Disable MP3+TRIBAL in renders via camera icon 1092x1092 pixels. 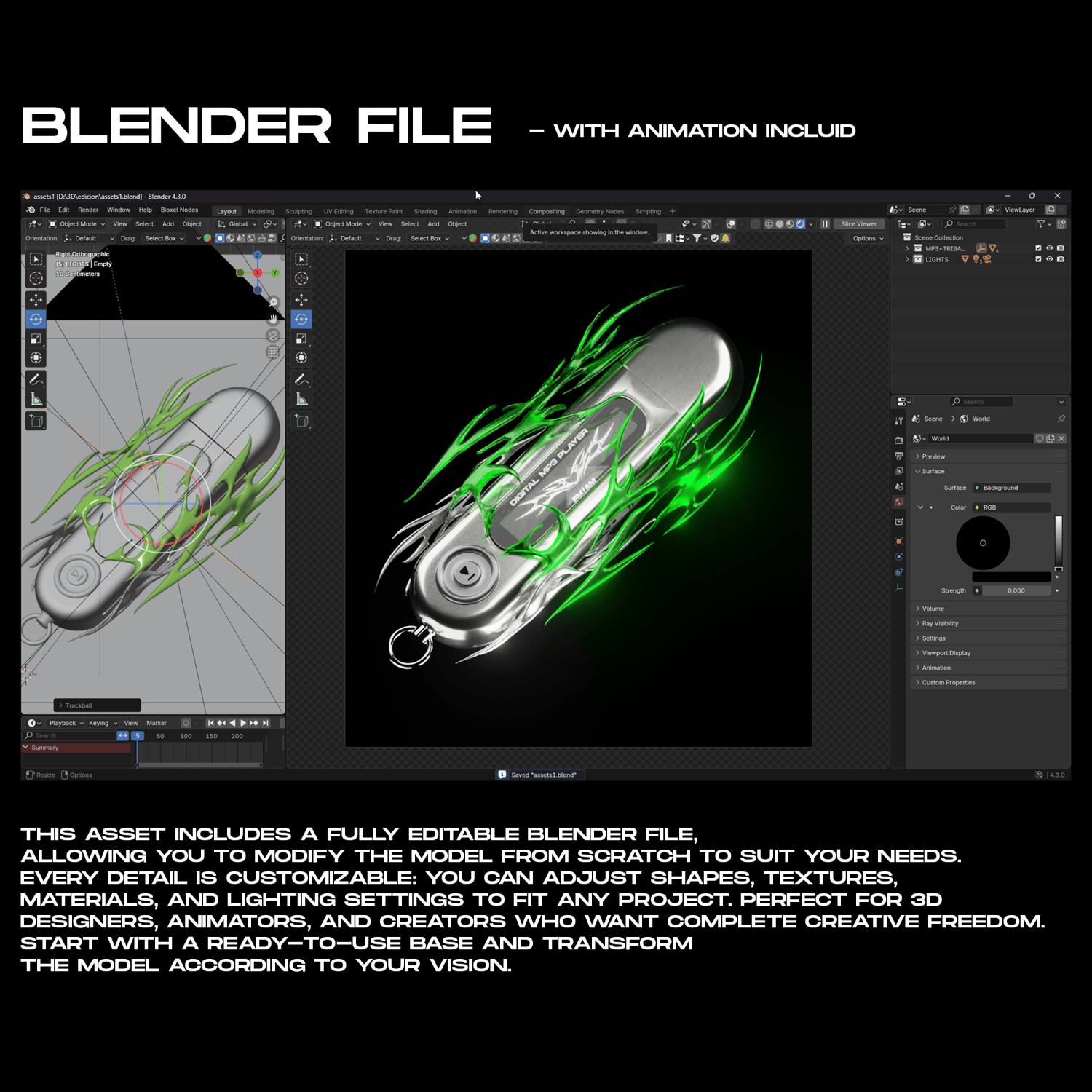point(1061,248)
